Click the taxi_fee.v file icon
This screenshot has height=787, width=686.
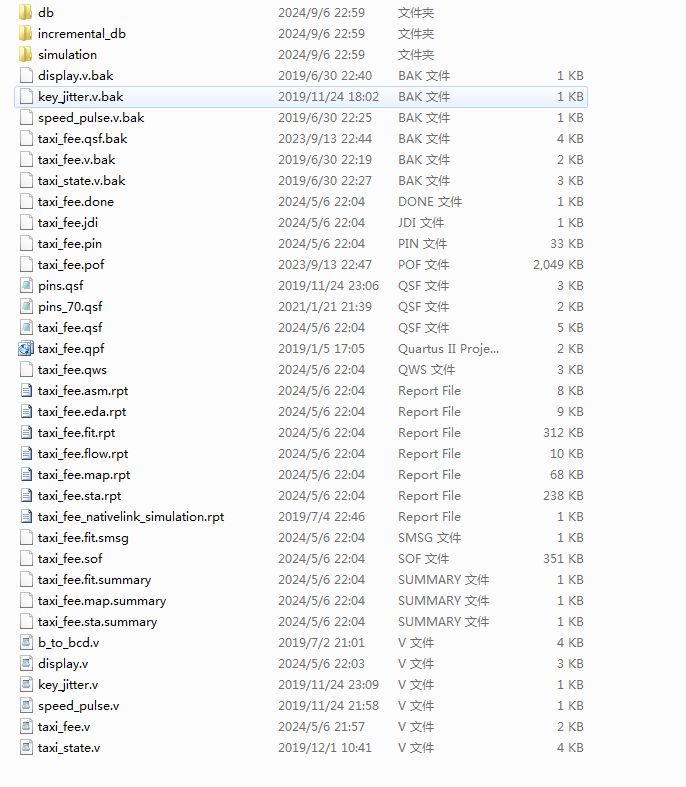pos(26,726)
